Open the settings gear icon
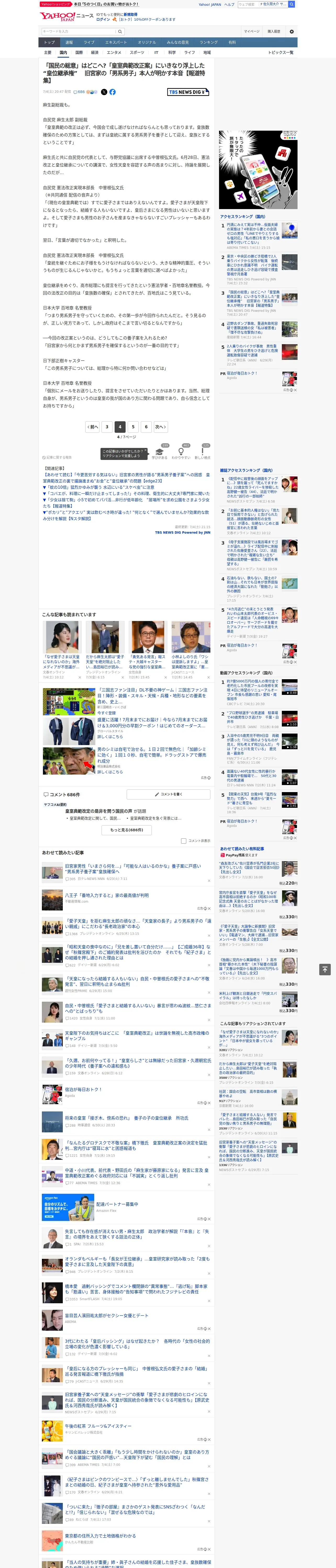Viewport: 336px width, 1568px height. pyautogui.click(x=292, y=31)
